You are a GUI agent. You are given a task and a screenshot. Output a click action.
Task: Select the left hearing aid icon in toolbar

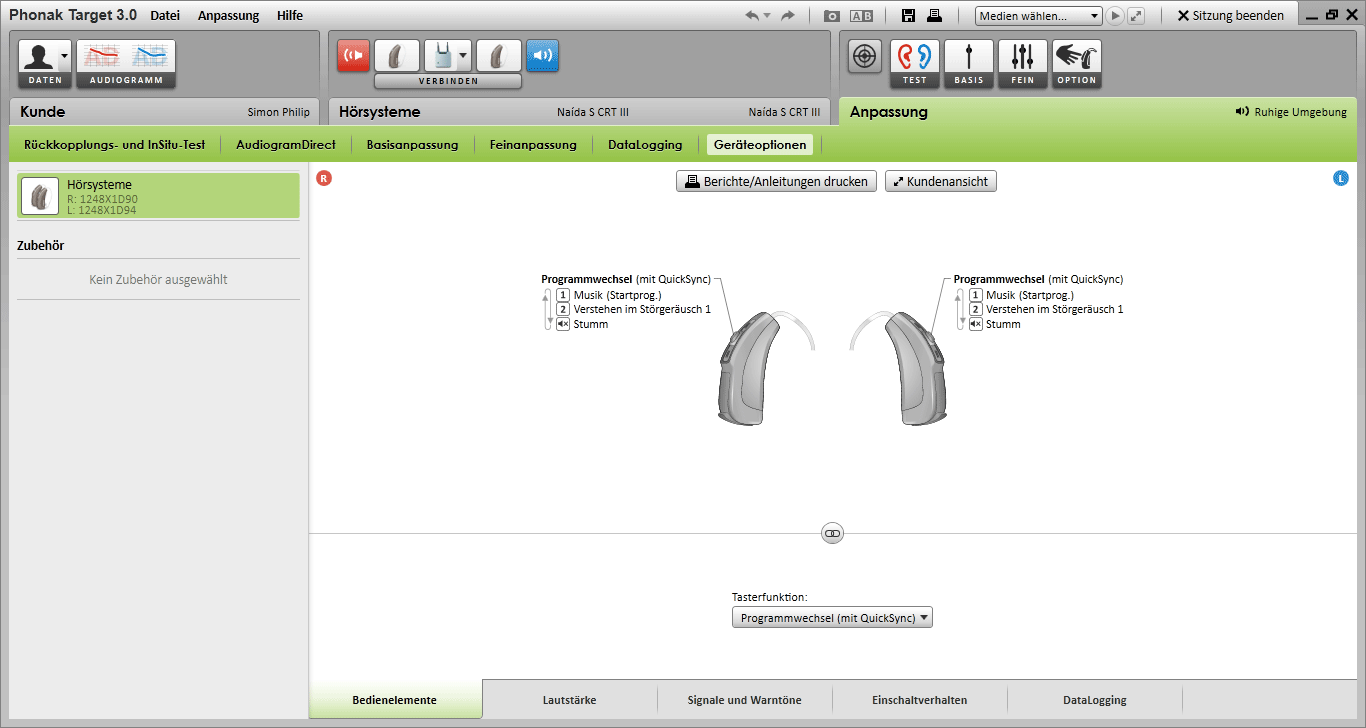[x=498, y=56]
